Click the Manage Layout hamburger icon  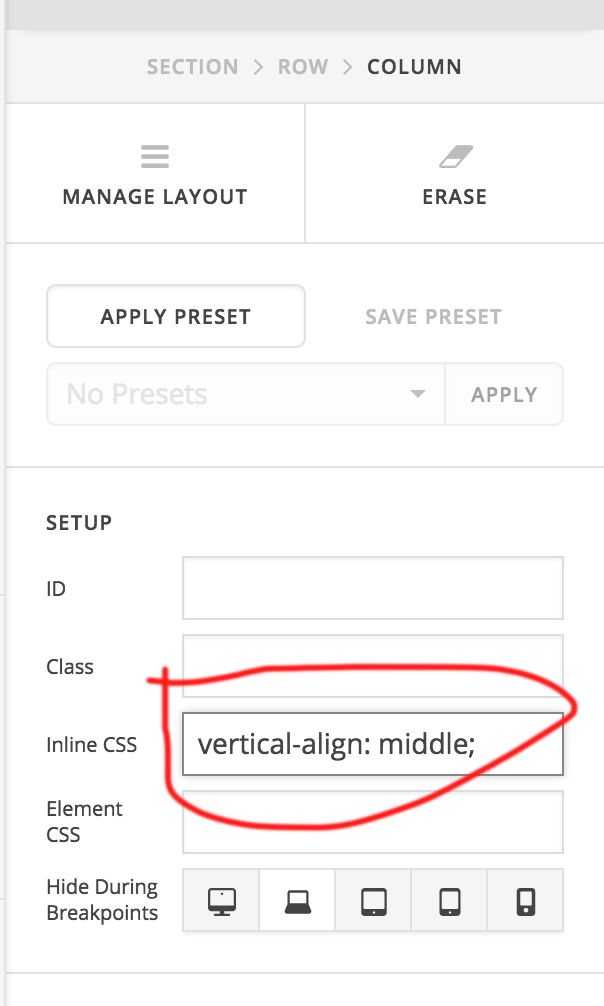(155, 157)
